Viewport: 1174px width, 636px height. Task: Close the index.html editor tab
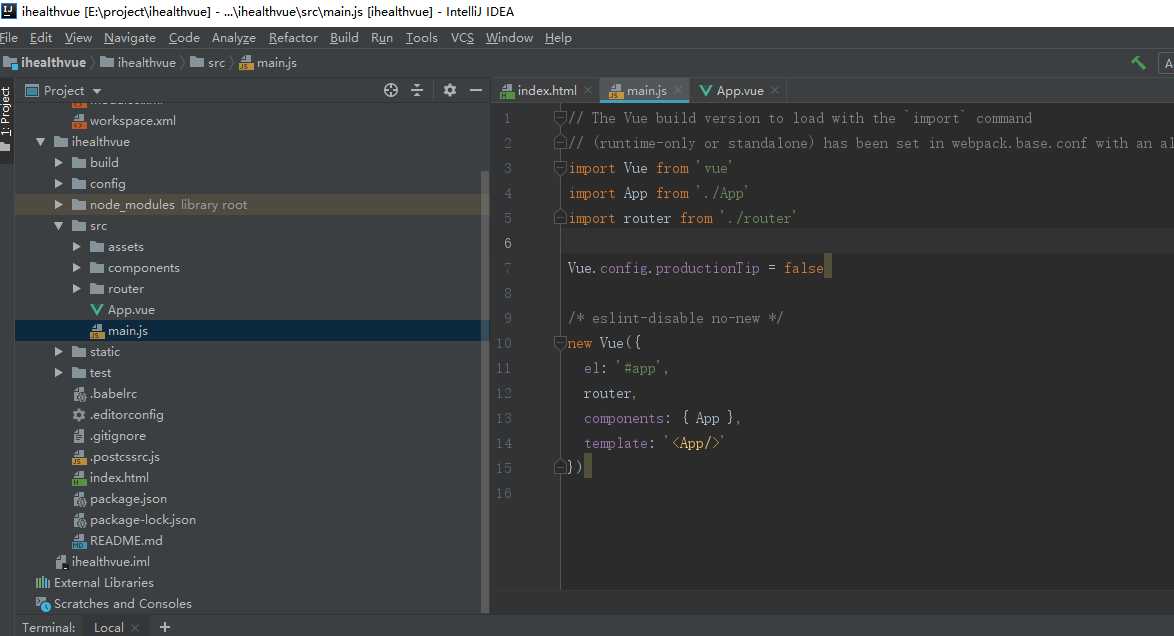pyautogui.click(x=588, y=91)
